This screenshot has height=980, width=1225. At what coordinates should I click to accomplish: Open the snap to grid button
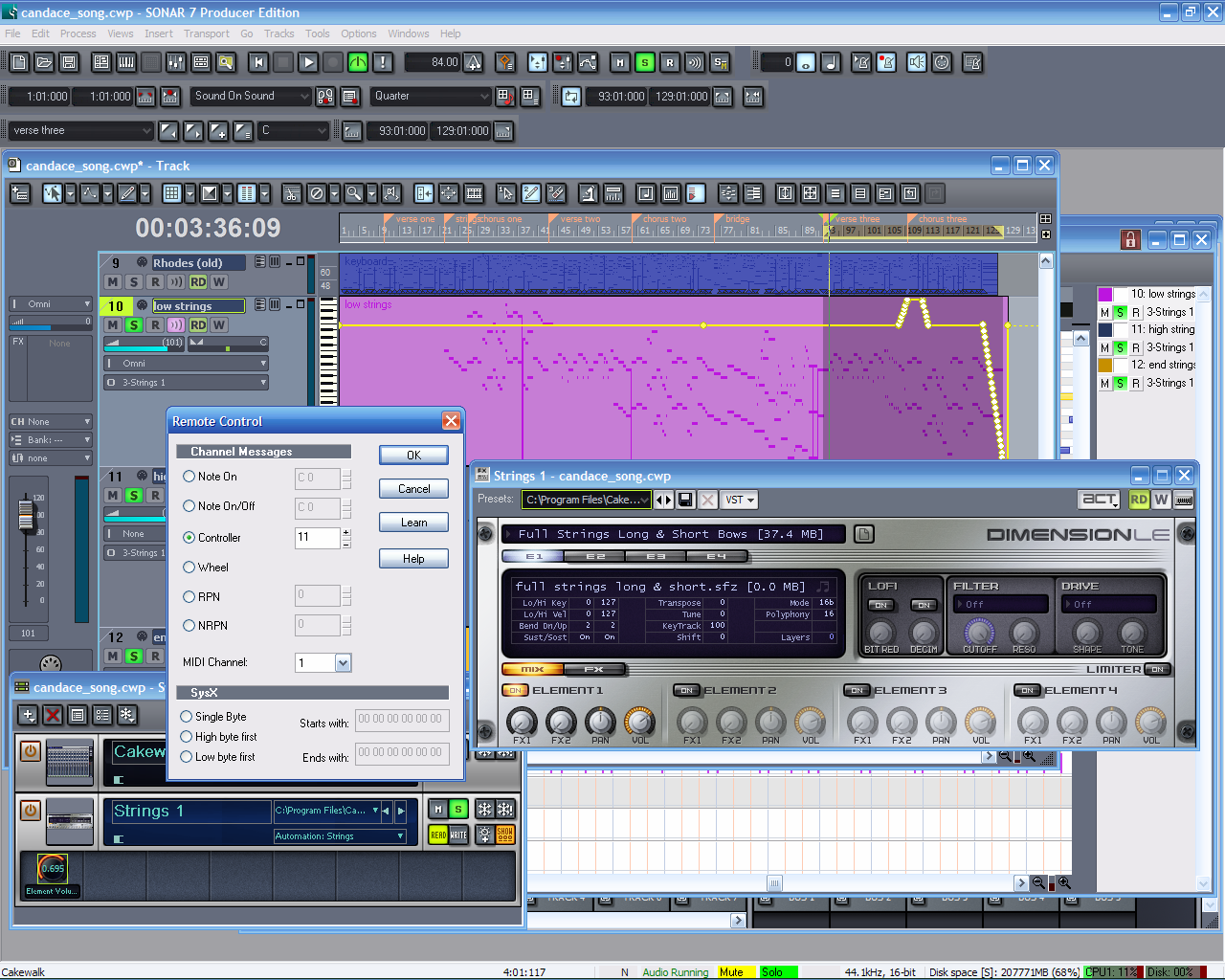pos(171,193)
